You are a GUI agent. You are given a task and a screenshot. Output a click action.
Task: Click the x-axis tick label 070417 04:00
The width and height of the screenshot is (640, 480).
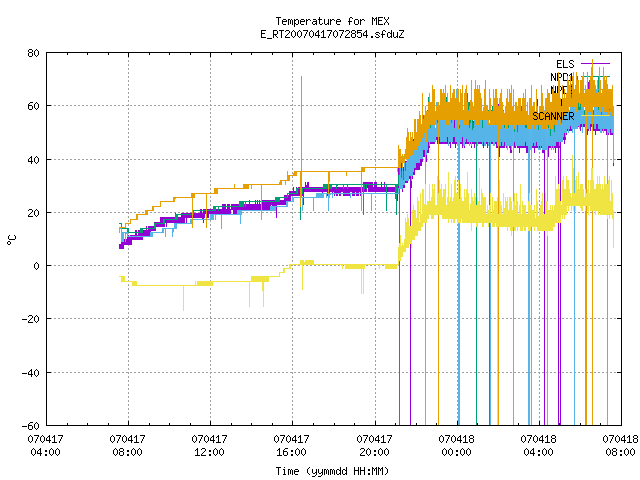[x=45, y=445]
